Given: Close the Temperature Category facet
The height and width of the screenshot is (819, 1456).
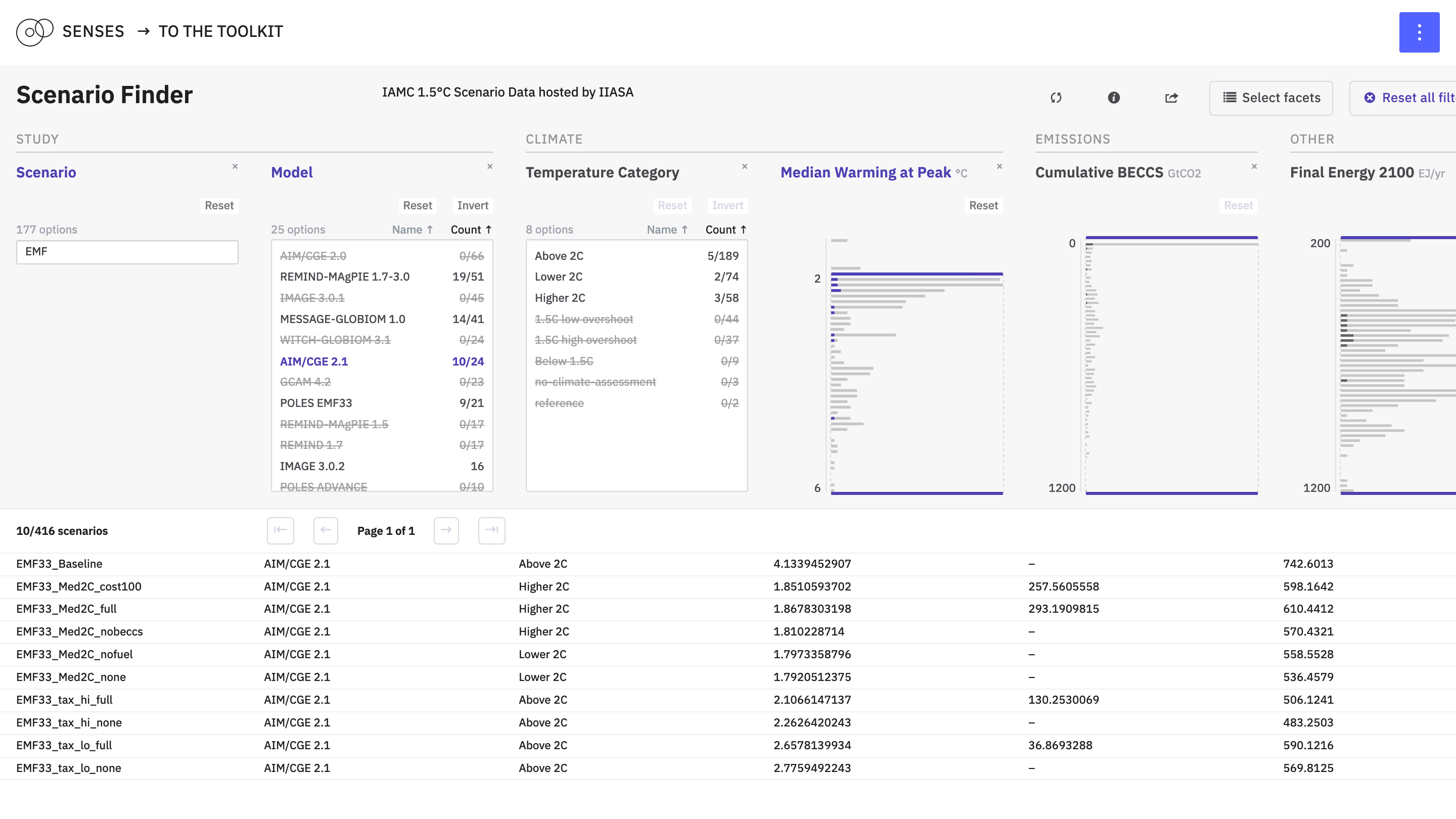Looking at the screenshot, I should (x=744, y=166).
